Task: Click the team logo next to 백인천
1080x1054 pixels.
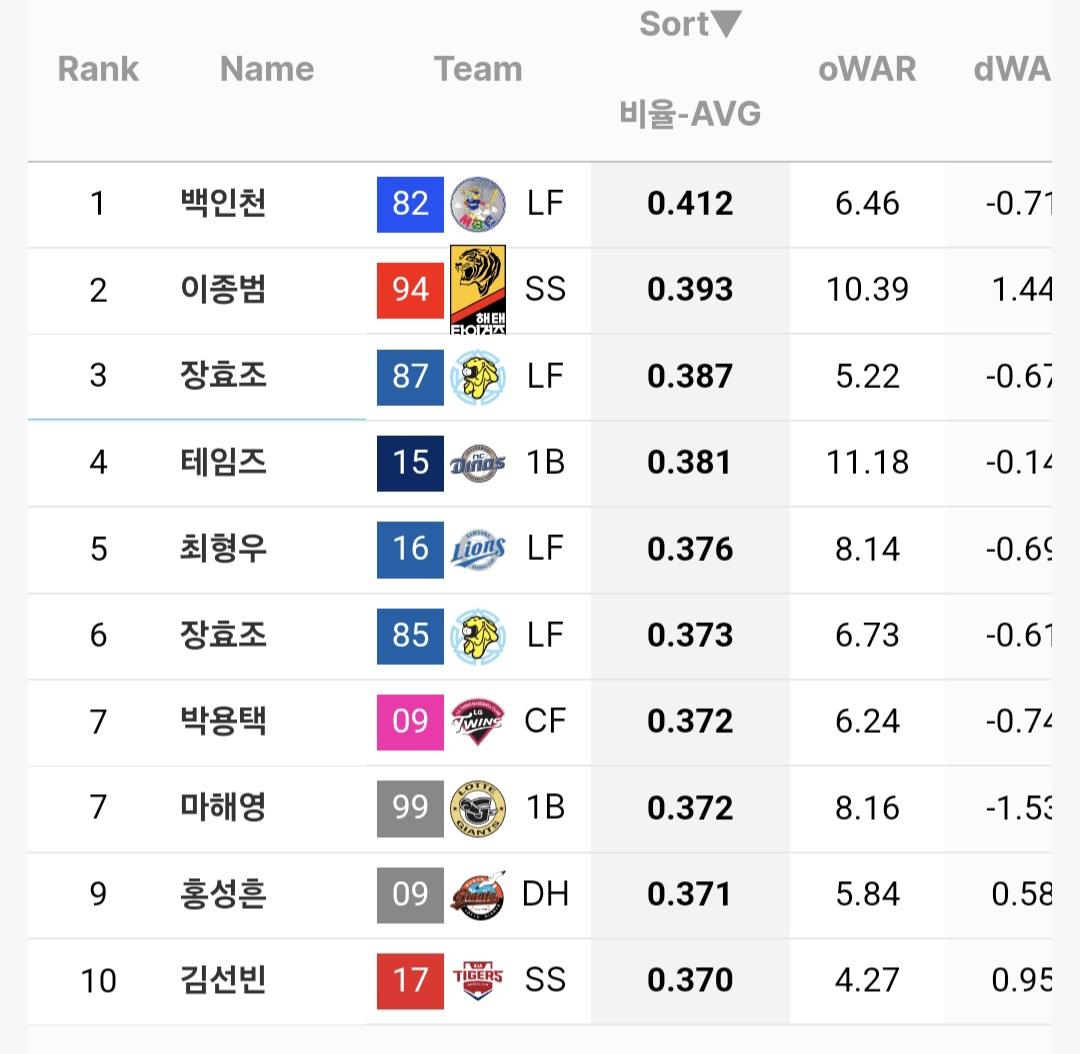Action: coord(478,204)
